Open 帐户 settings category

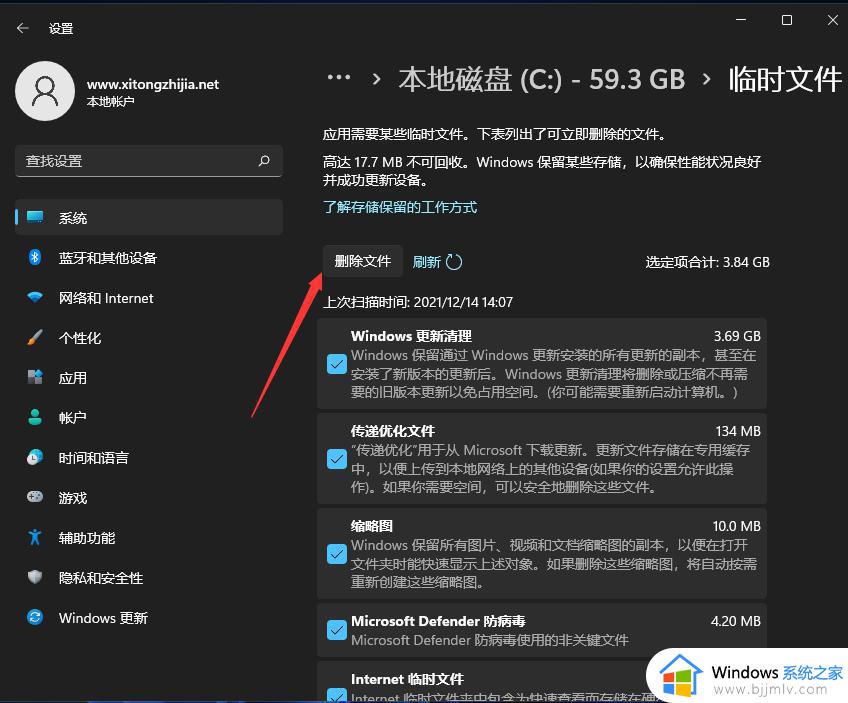coord(149,417)
